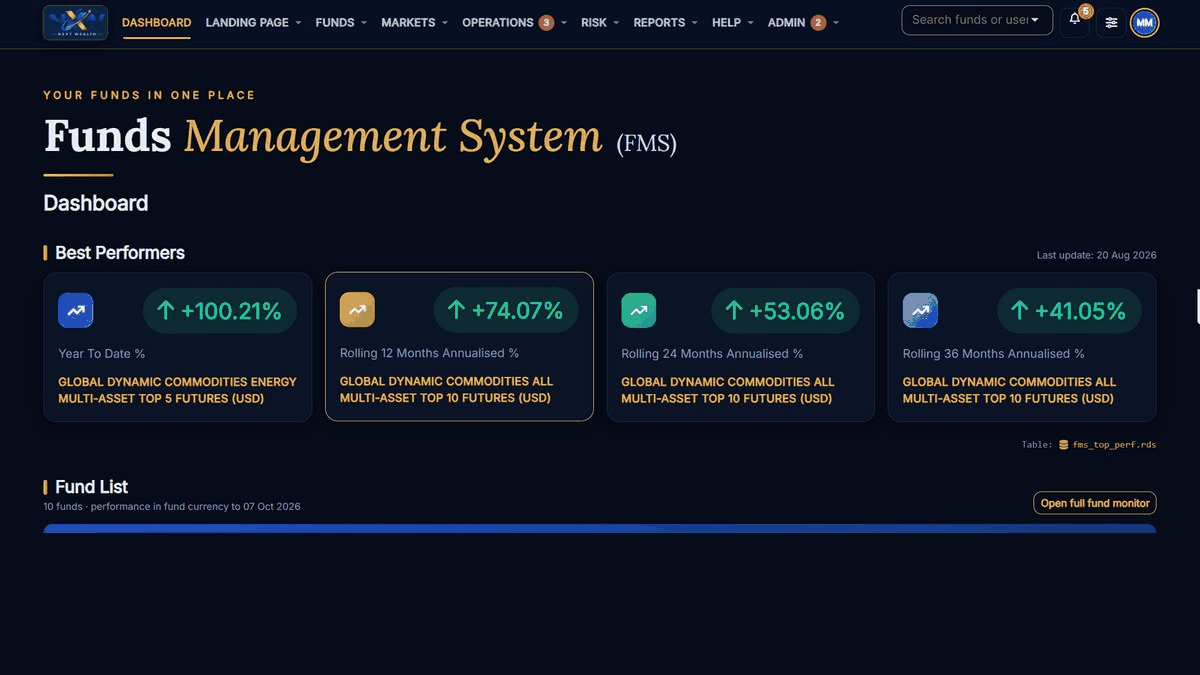Viewport: 1200px width, 675px height.
Task: Click the database icon beside fms_top_perf.rds
Action: tap(1064, 445)
